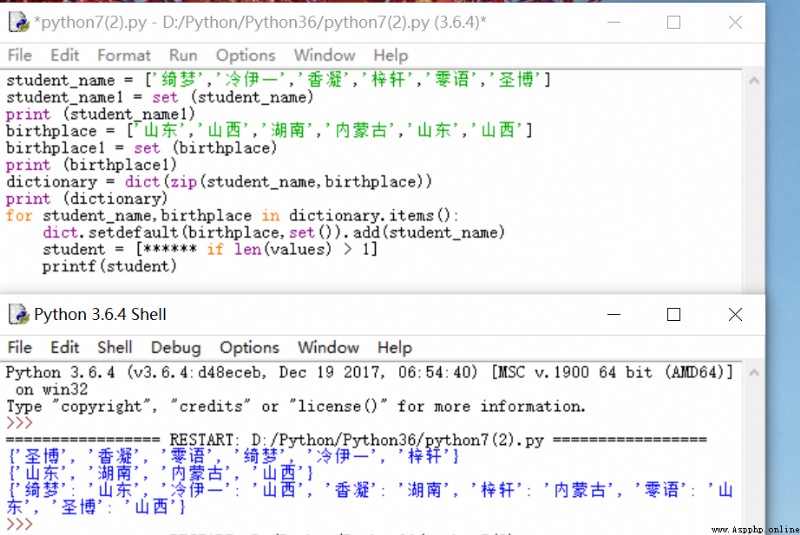
Task: Click the 'dict.setdefault(birthplace,set())' code line
Action: tap(273, 233)
